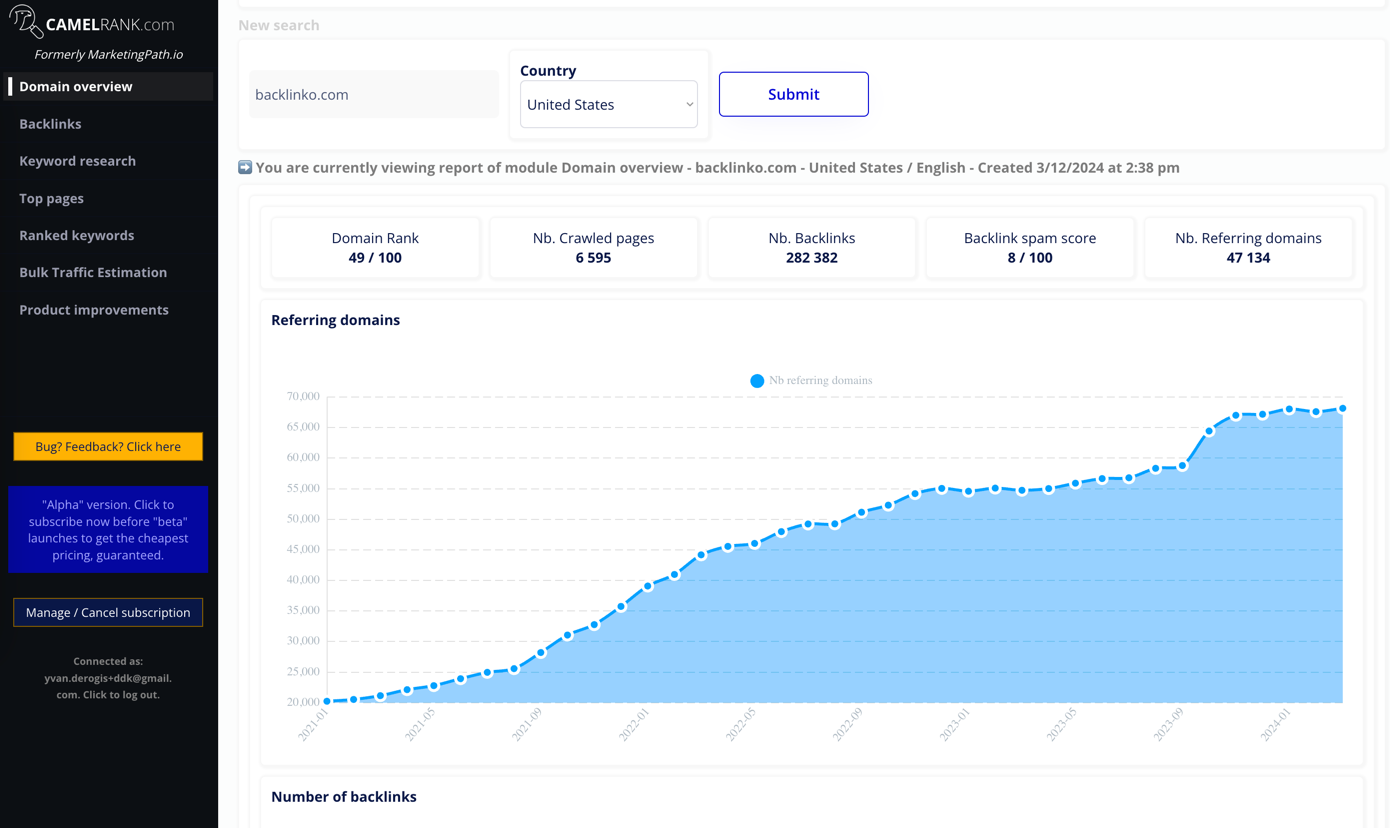This screenshot has height=828, width=1390.
Task: Click the New search heading
Action: pos(279,25)
